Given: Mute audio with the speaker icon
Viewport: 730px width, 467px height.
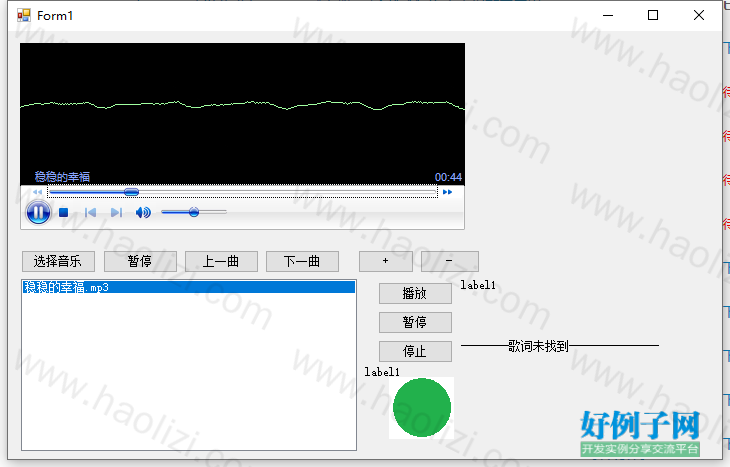Looking at the screenshot, I should [x=143, y=213].
